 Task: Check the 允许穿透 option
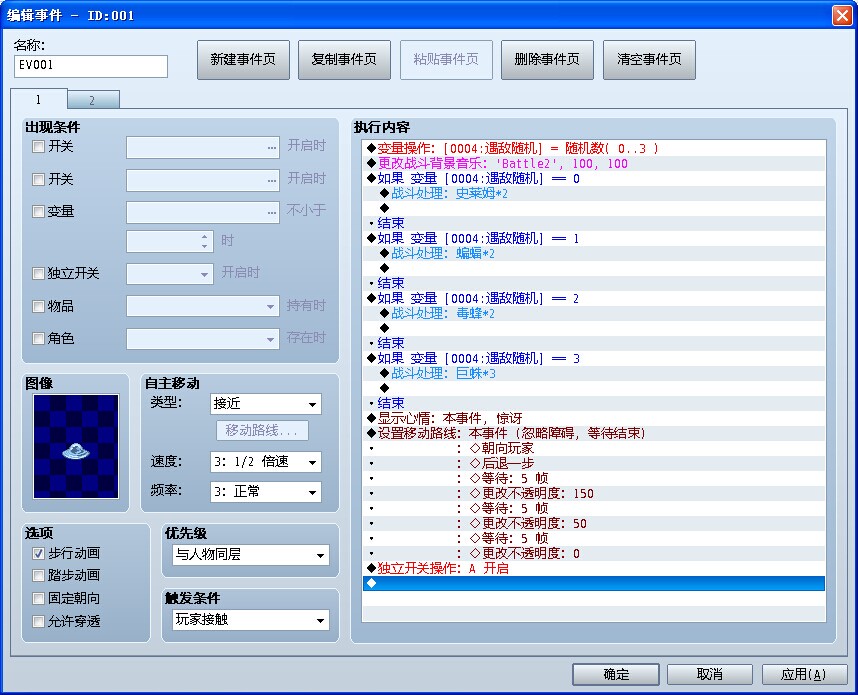click(38, 622)
